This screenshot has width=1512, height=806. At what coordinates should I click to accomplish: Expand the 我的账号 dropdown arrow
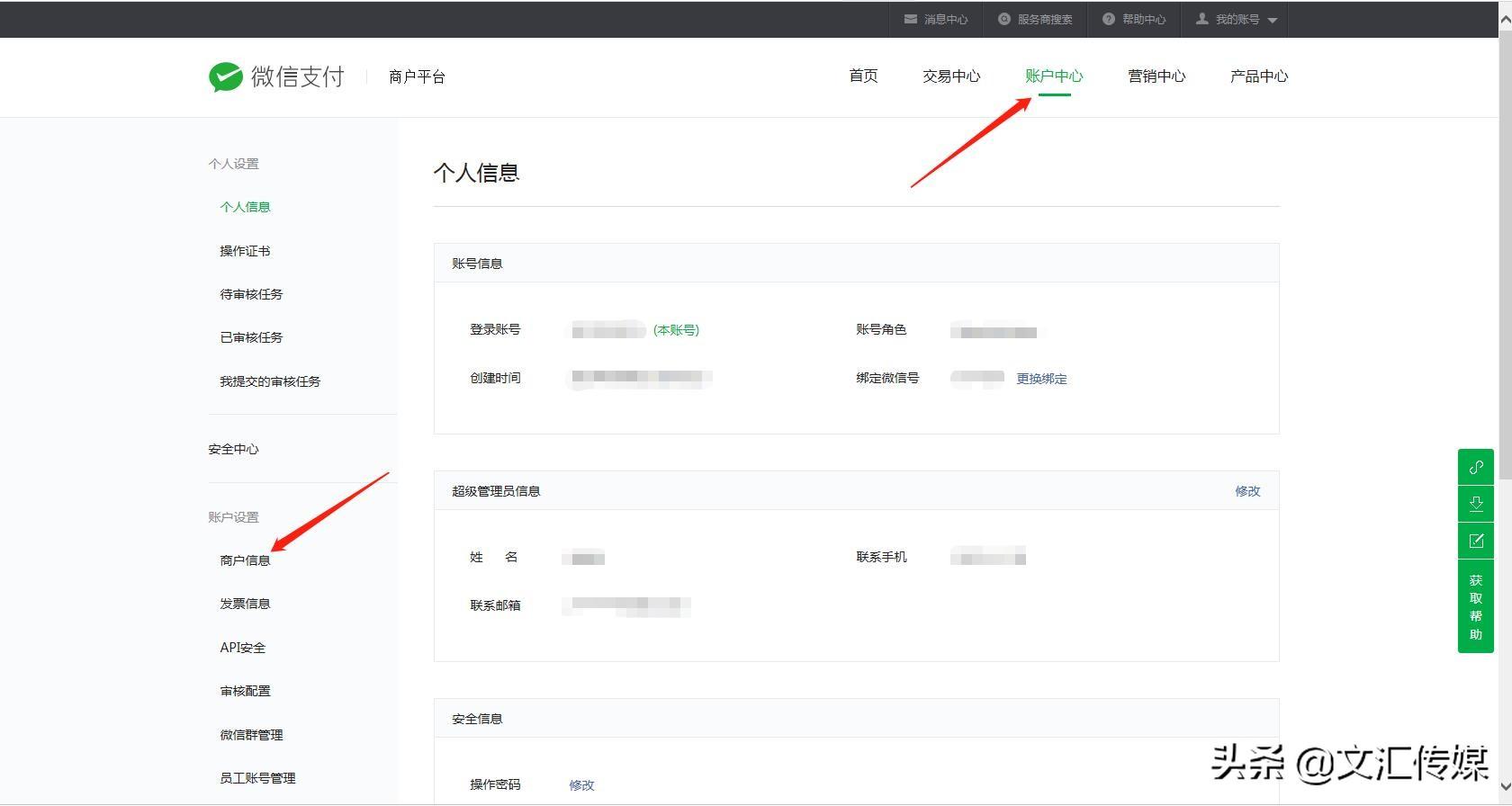click(1272, 20)
